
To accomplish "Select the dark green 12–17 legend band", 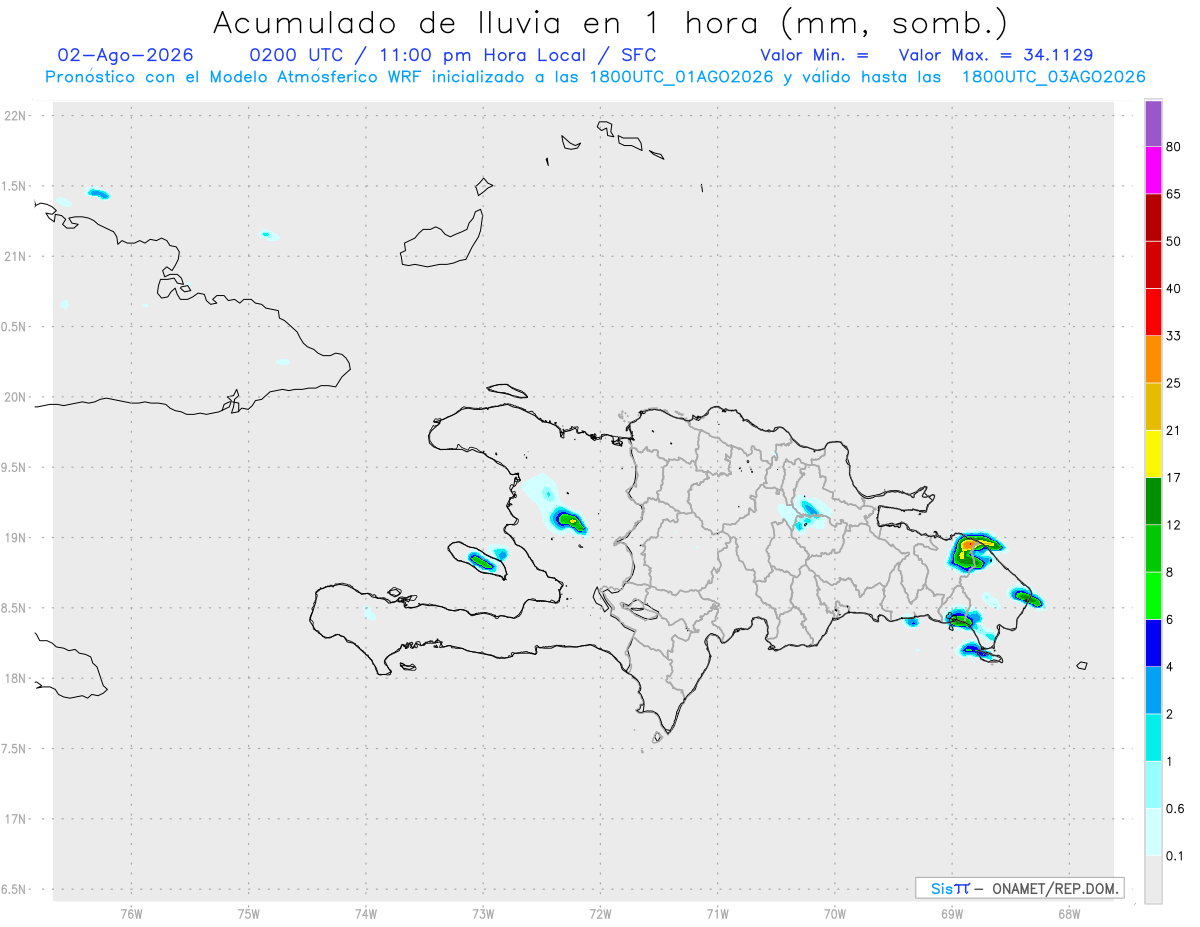I will 1153,501.
